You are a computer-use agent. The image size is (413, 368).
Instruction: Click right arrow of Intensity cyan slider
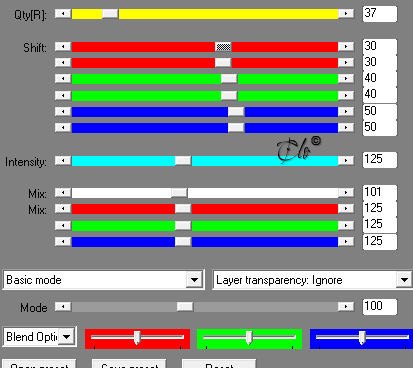346,161
